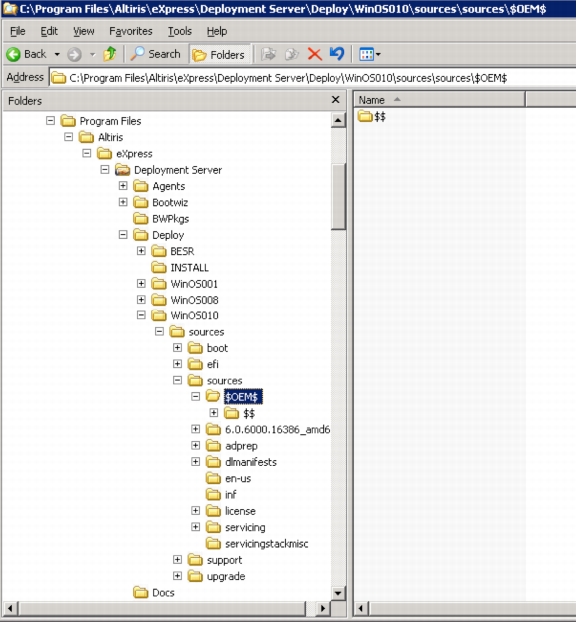578x623 pixels.
Task: Collapse the WinOS010 tree node
Action: tap(141, 315)
